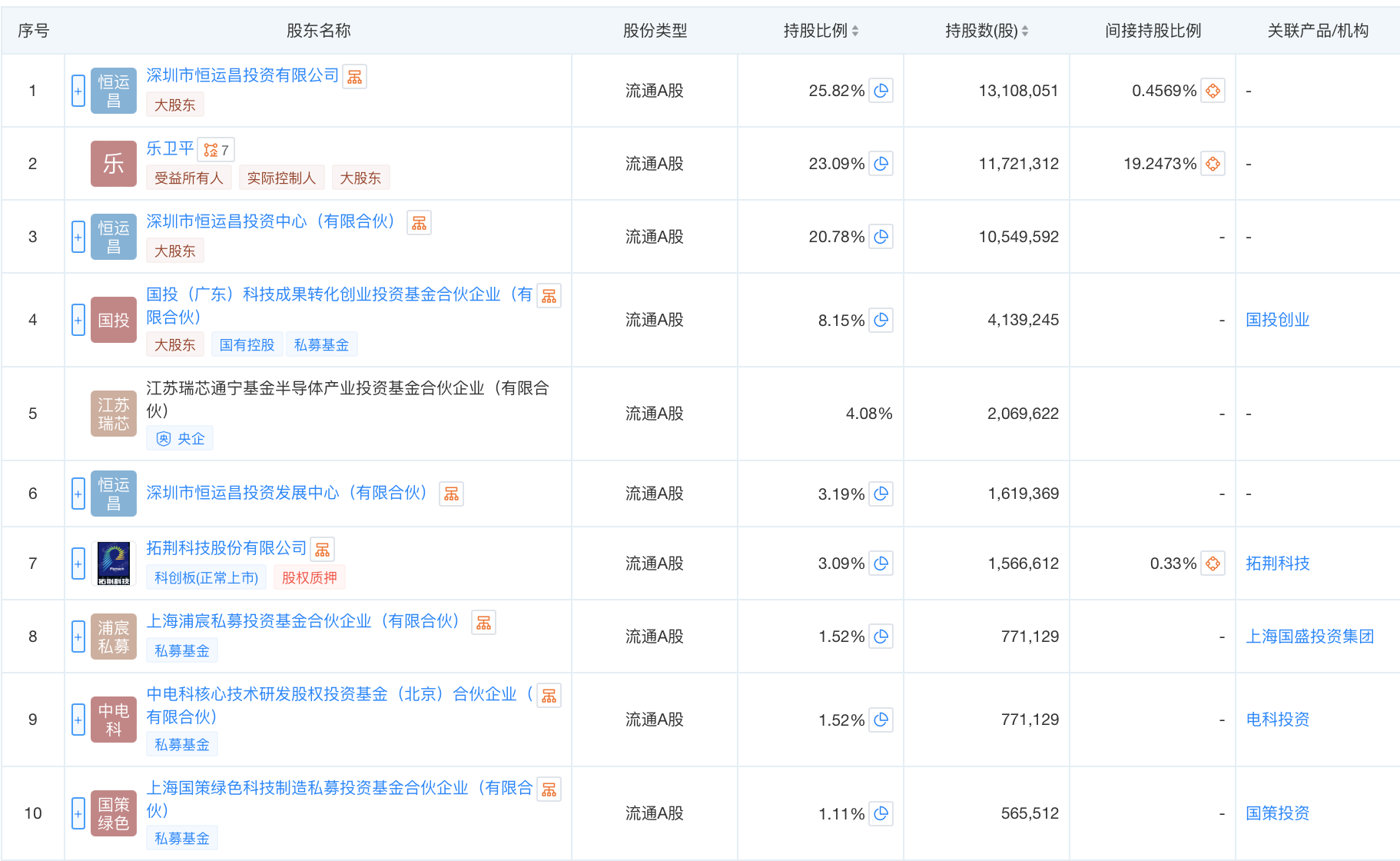This screenshot has height=861, width=1400.
Task: Sort by 持股比例 column header
Action: click(x=820, y=31)
